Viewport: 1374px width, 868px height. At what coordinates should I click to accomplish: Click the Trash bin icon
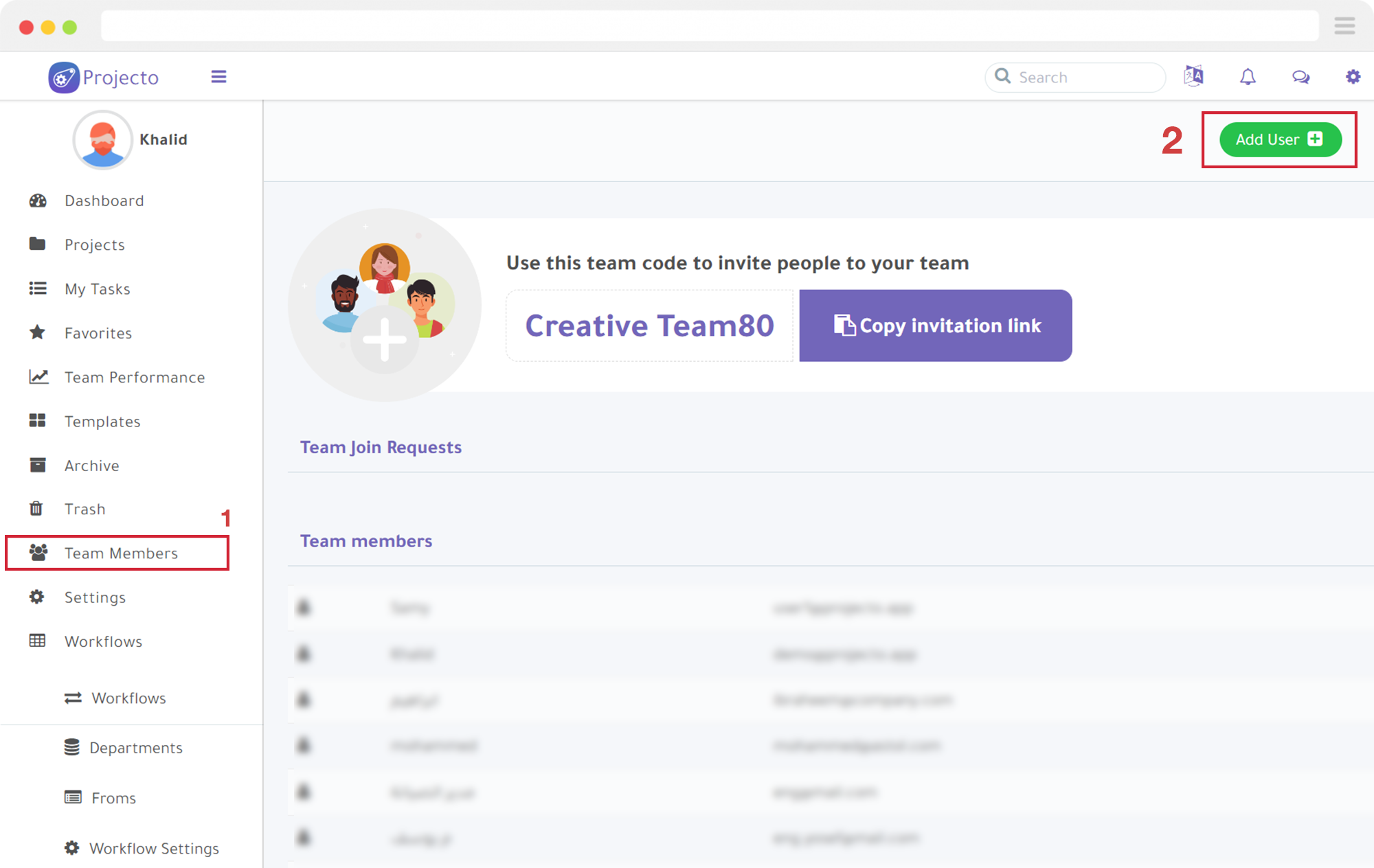tap(36, 508)
